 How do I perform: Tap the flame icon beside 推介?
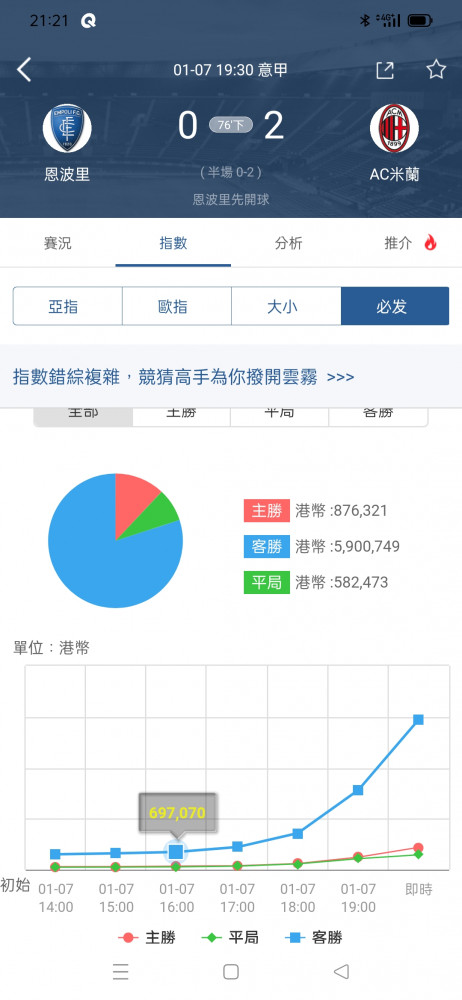tap(430, 242)
